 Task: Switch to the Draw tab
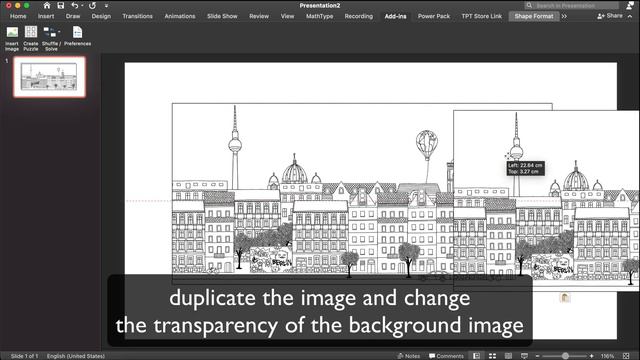pyautogui.click(x=73, y=16)
